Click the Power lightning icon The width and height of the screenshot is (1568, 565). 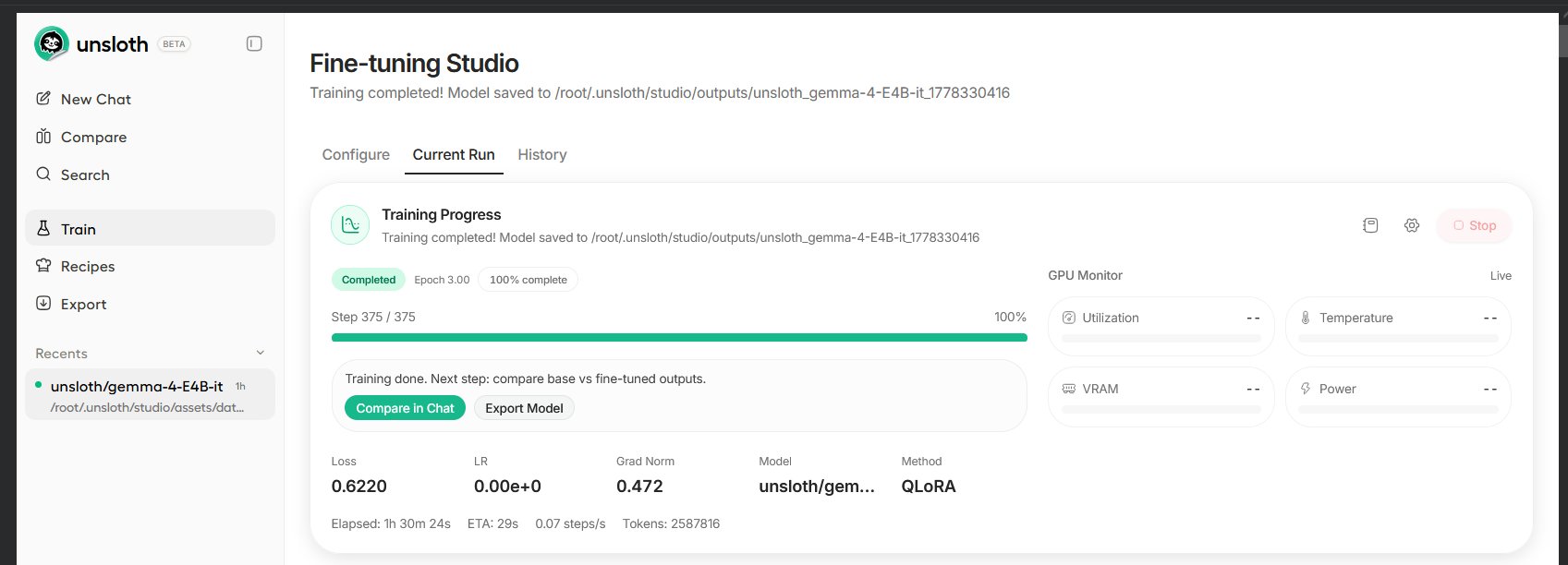click(x=1306, y=389)
